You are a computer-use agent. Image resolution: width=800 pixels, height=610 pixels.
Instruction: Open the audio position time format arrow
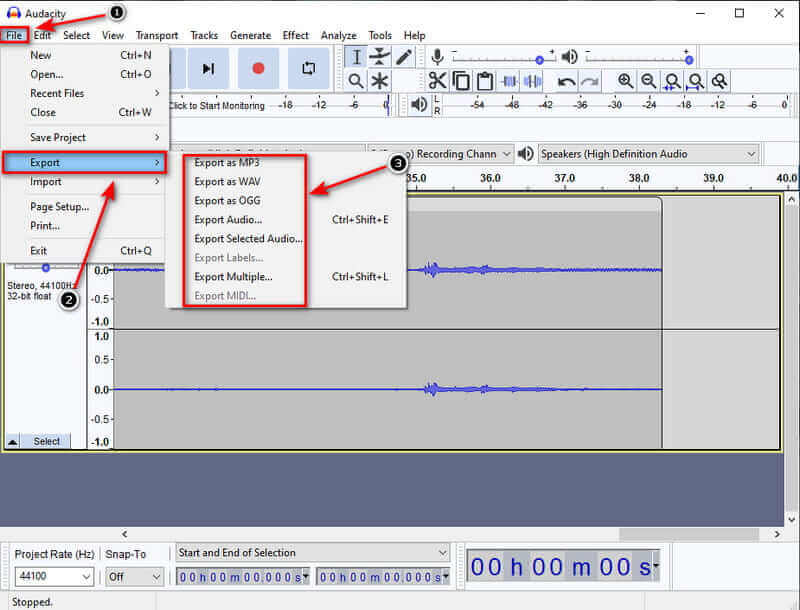point(656,565)
